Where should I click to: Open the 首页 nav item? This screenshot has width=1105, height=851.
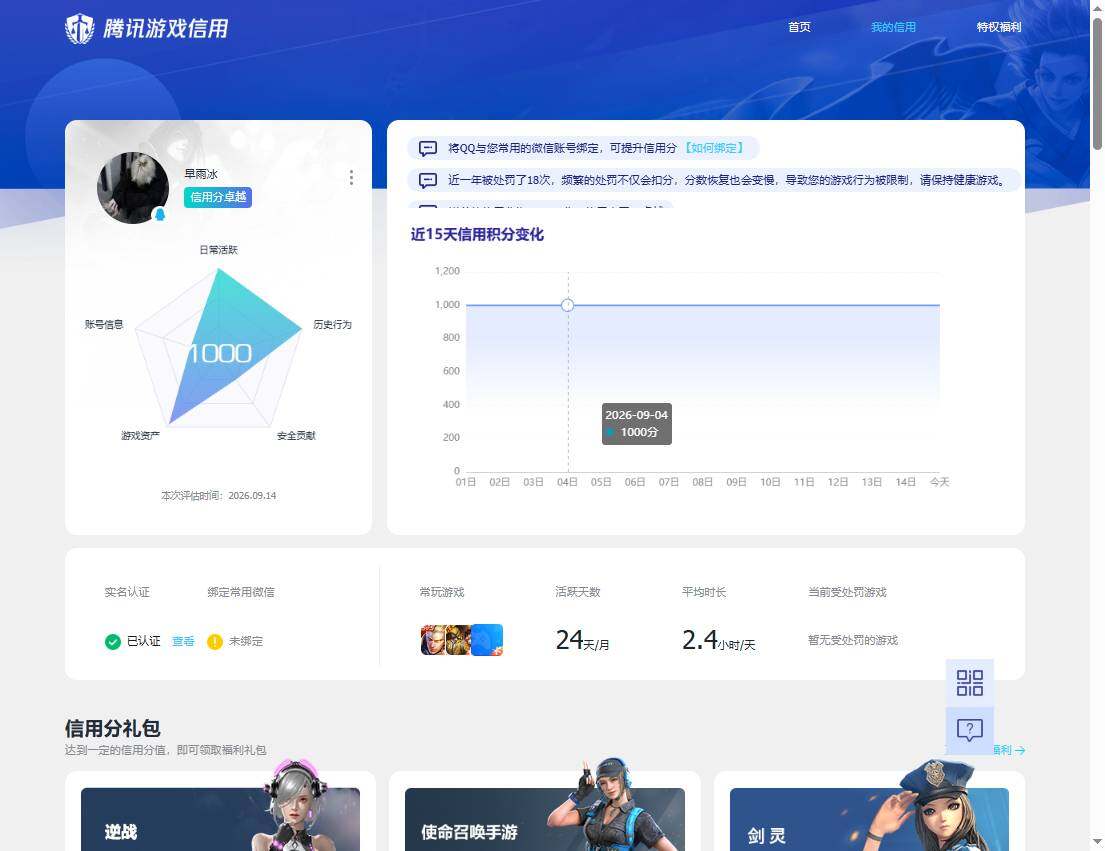click(799, 27)
